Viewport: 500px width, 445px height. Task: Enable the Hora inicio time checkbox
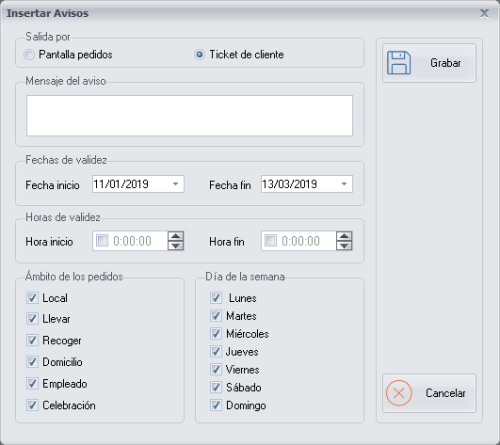(x=102, y=240)
